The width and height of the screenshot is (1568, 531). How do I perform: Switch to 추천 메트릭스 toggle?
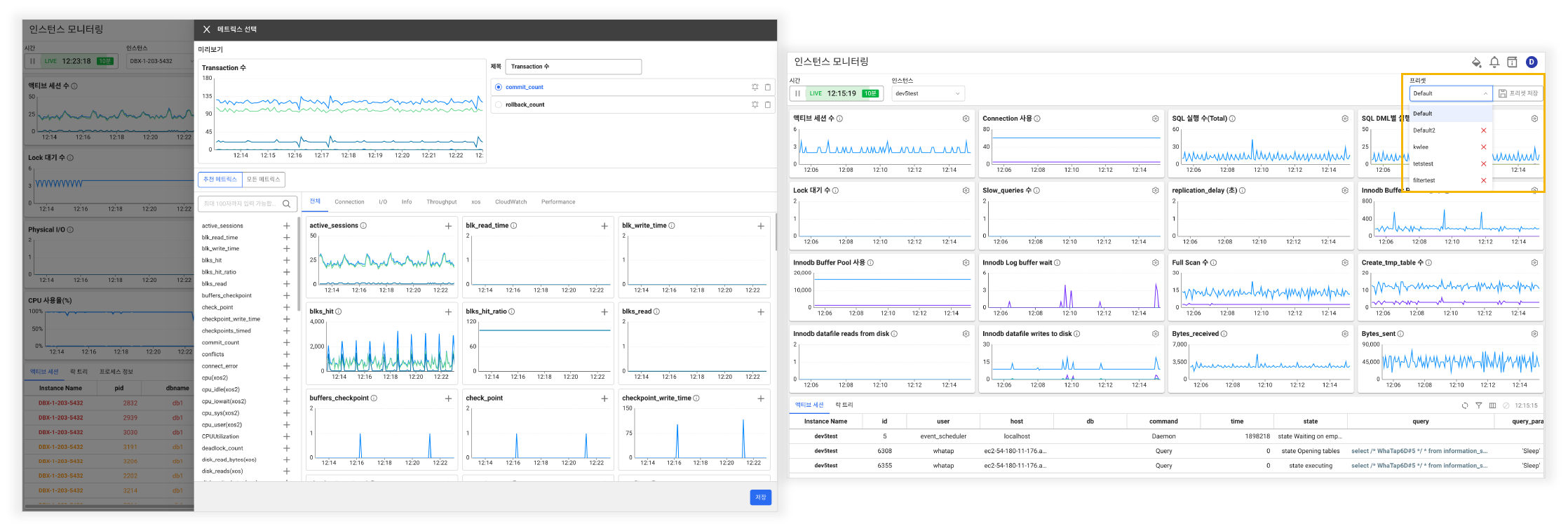pyautogui.click(x=220, y=180)
